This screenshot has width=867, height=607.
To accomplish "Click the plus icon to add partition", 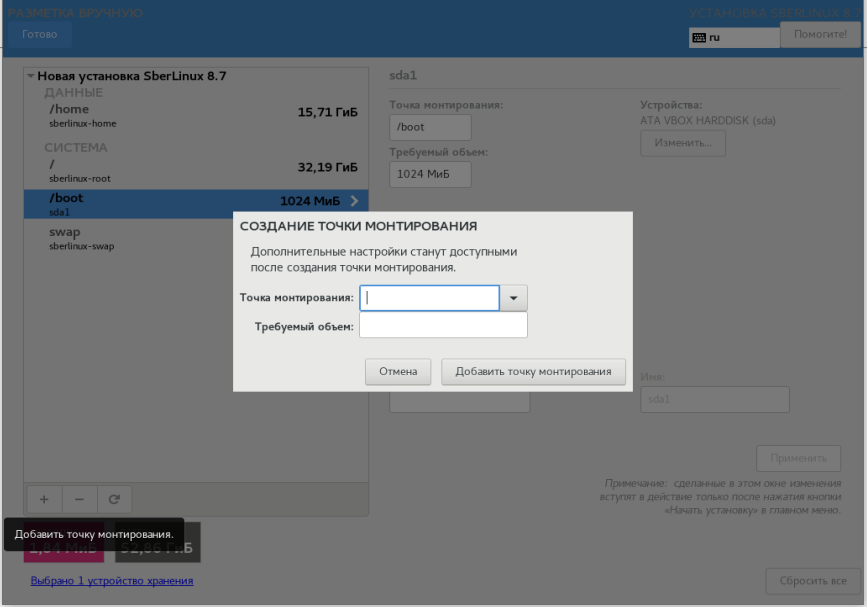I will pyautogui.click(x=43, y=498).
